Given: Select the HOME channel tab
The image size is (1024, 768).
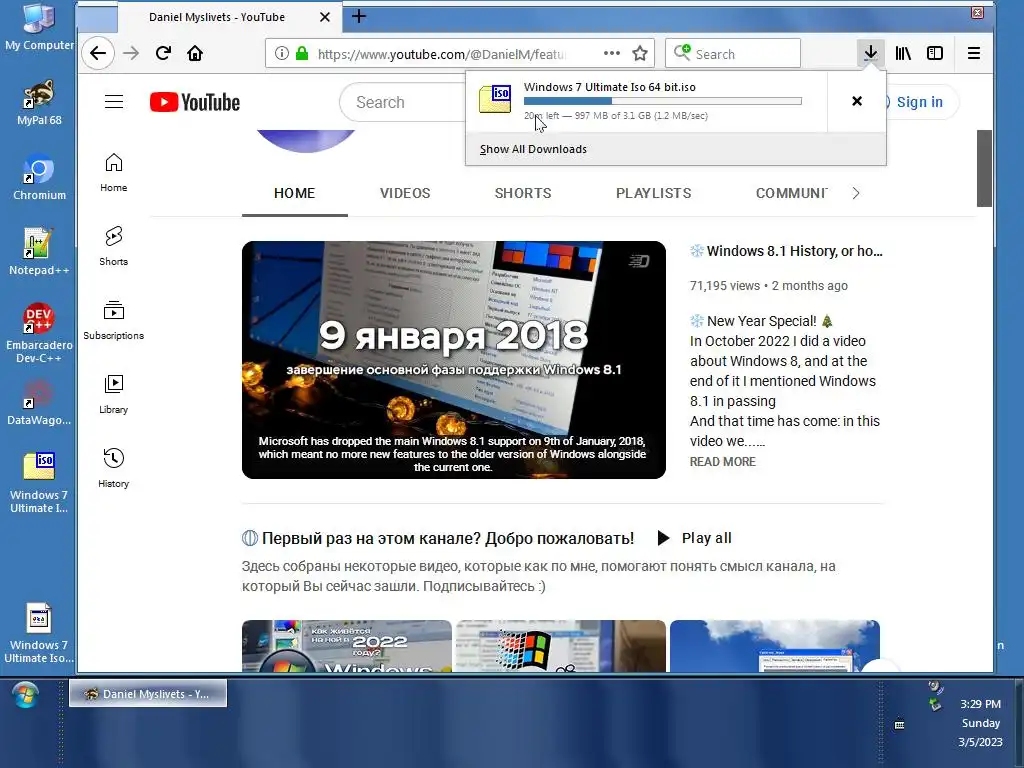Looking at the screenshot, I should coord(295,193).
